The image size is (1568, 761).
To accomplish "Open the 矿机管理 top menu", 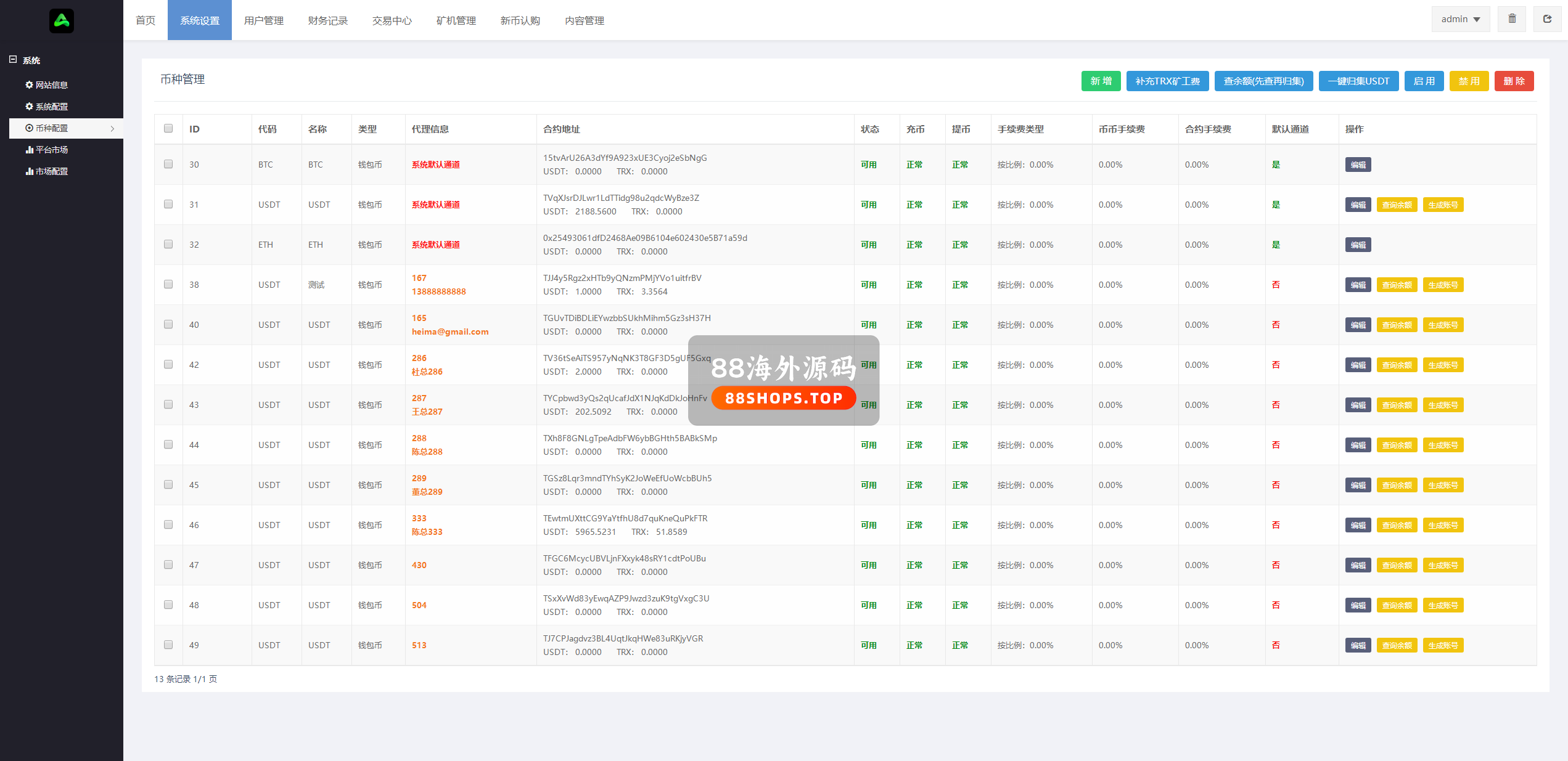I will pos(456,20).
